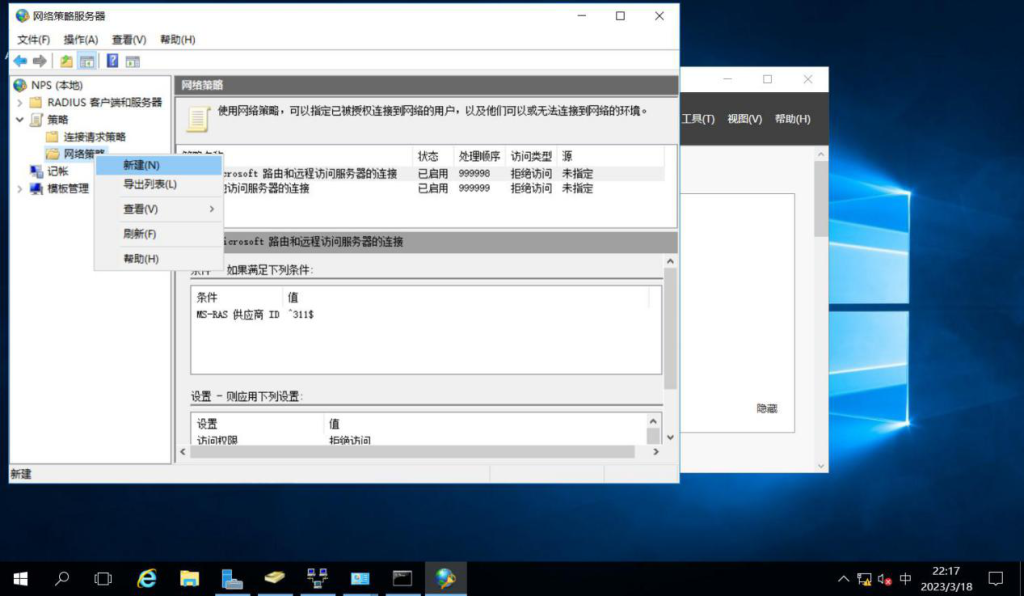
Task: Click the Back arrow in NPS toolbar
Action: 20,61
